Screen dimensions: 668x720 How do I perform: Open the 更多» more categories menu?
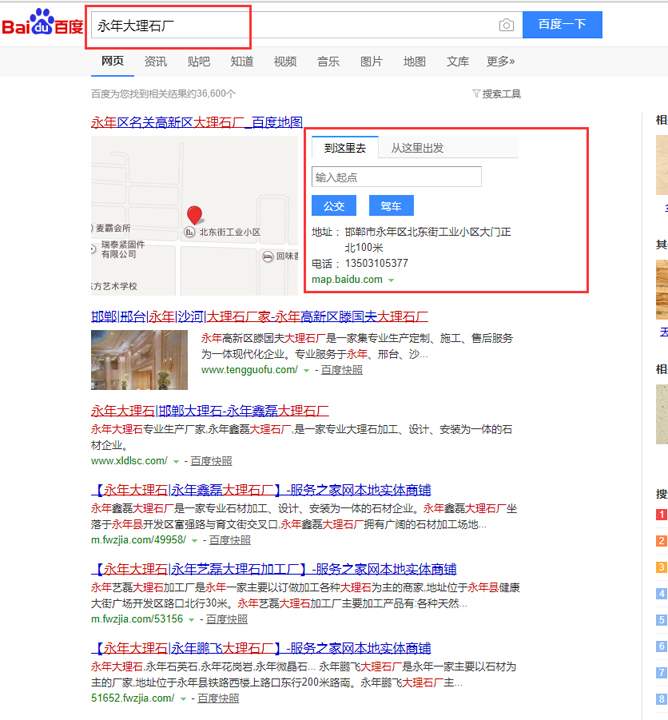500,62
